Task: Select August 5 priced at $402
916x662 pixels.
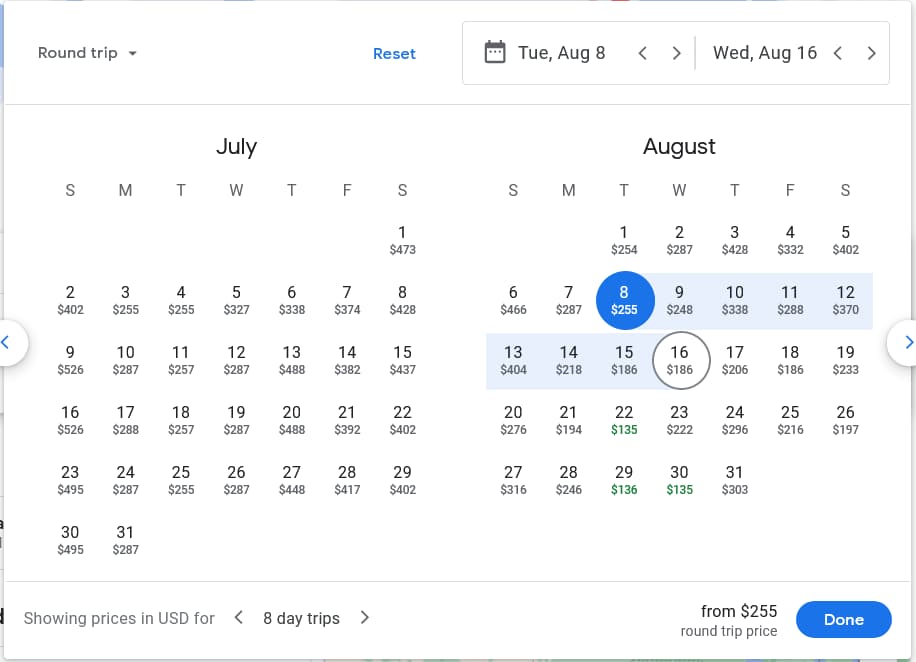Action: [845, 240]
